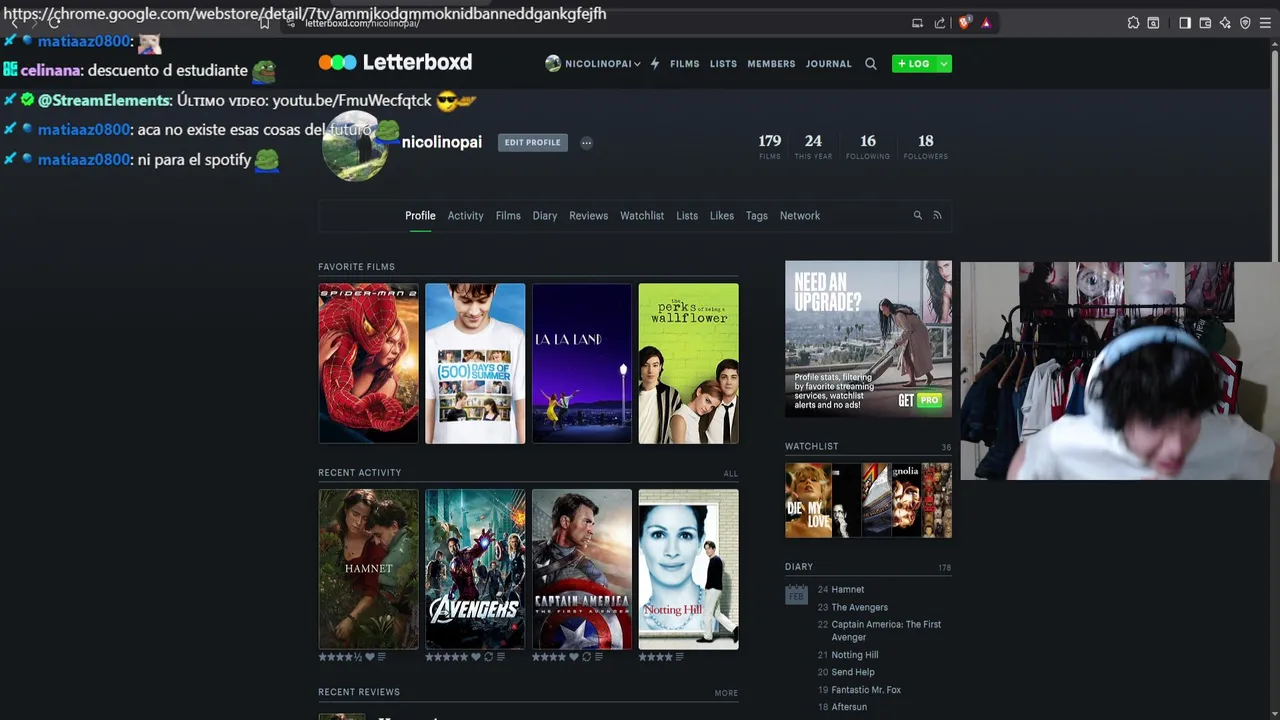Image resolution: width=1280 pixels, height=720 pixels.
Task: Open ALL recent activity link
Action: point(731,473)
